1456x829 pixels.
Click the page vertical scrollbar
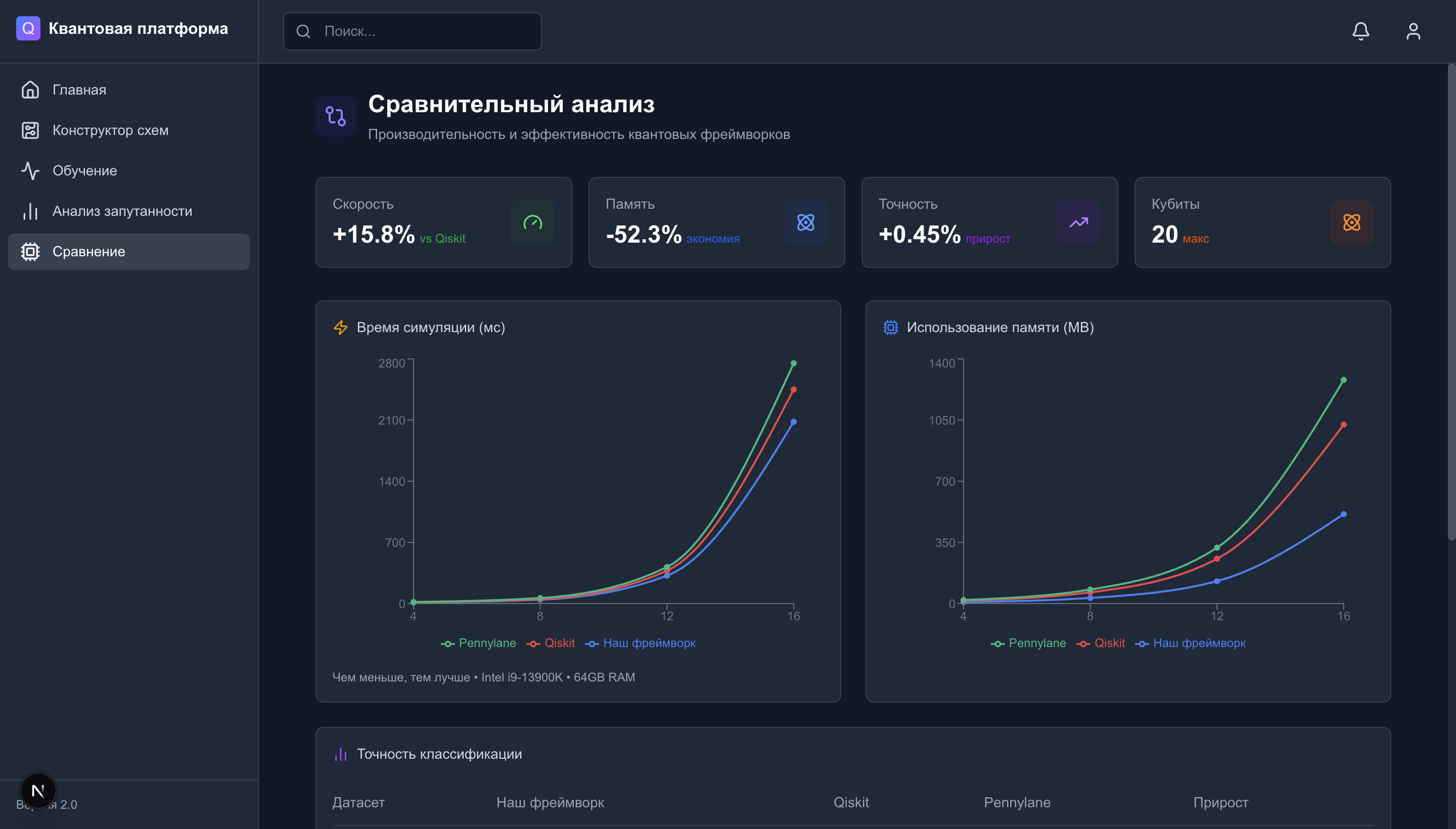(x=1451, y=302)
